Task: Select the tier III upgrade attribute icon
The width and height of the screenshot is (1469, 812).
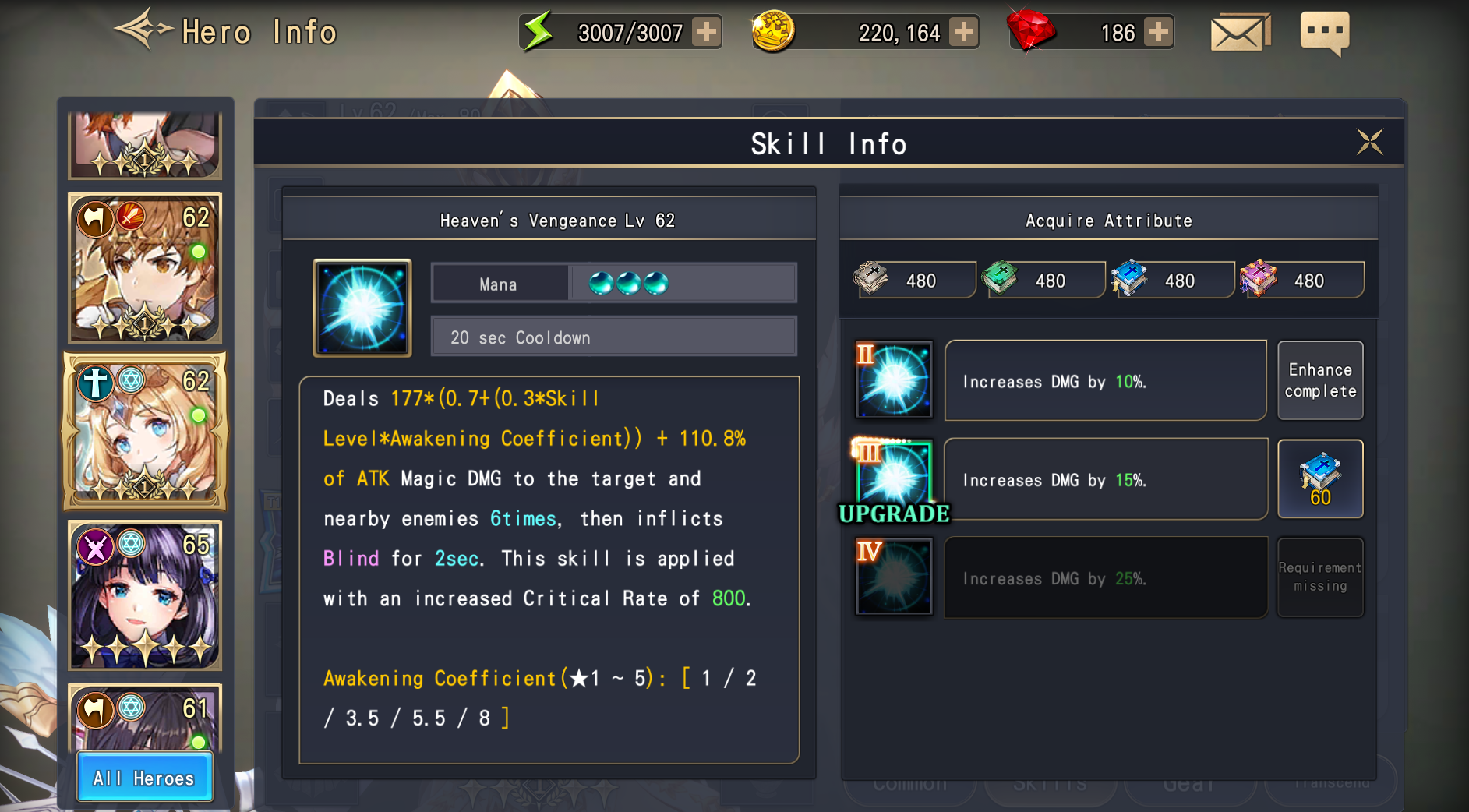Action: [894, 477]
